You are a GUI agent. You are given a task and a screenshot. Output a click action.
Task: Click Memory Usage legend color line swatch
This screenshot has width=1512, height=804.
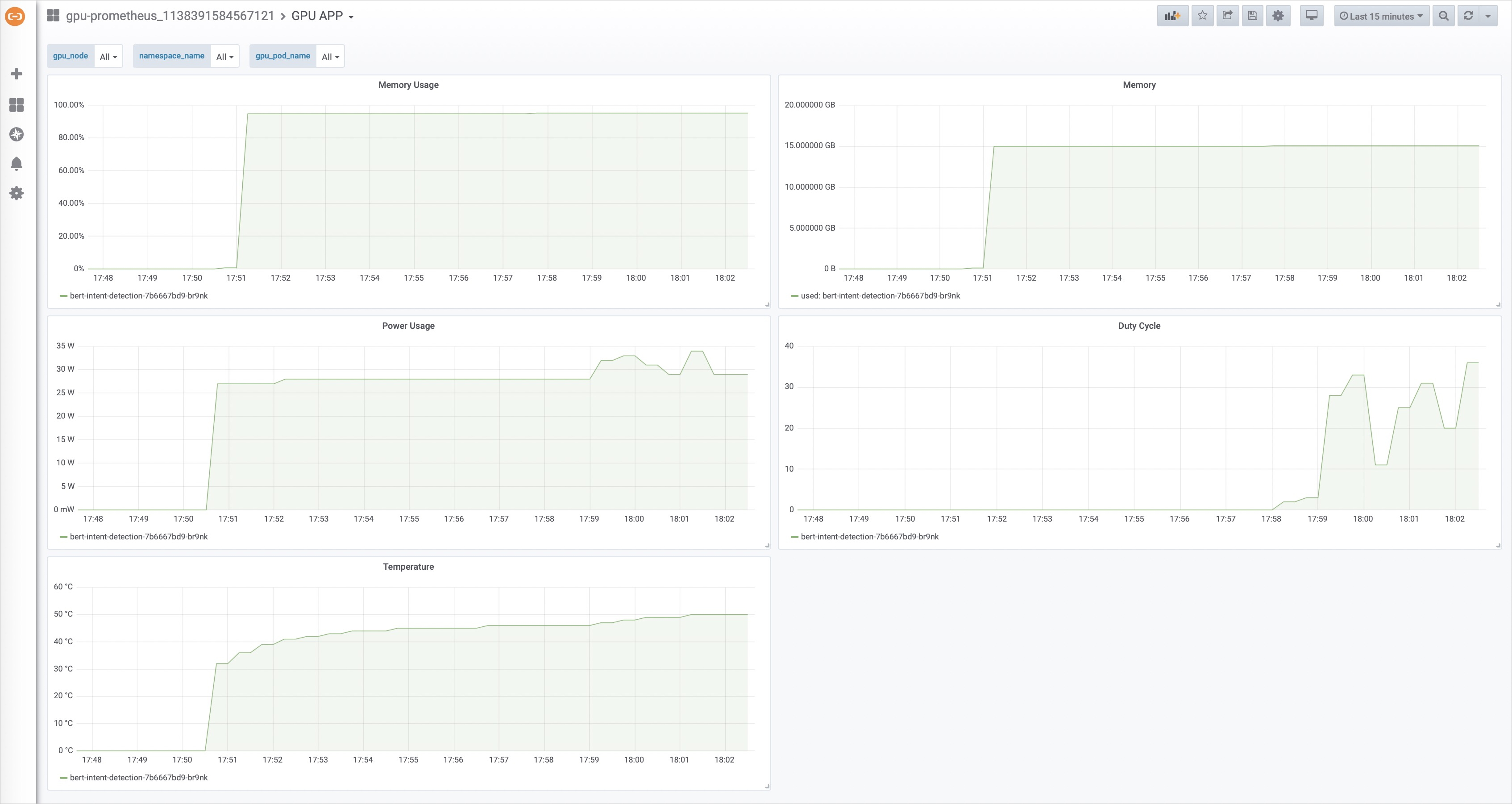[63, 296]
